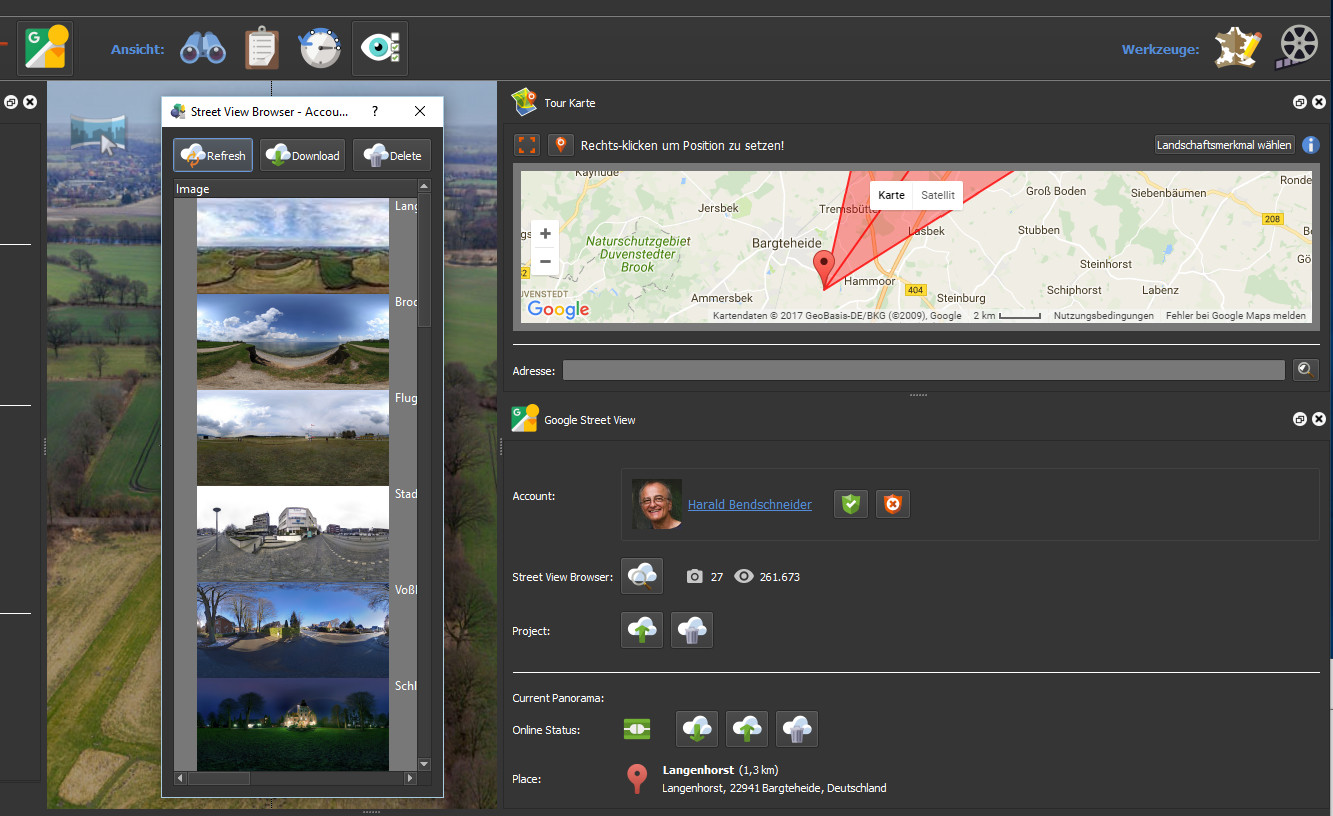
Task: Click the Google Street View toolbar icon
Action: (45, 48)
